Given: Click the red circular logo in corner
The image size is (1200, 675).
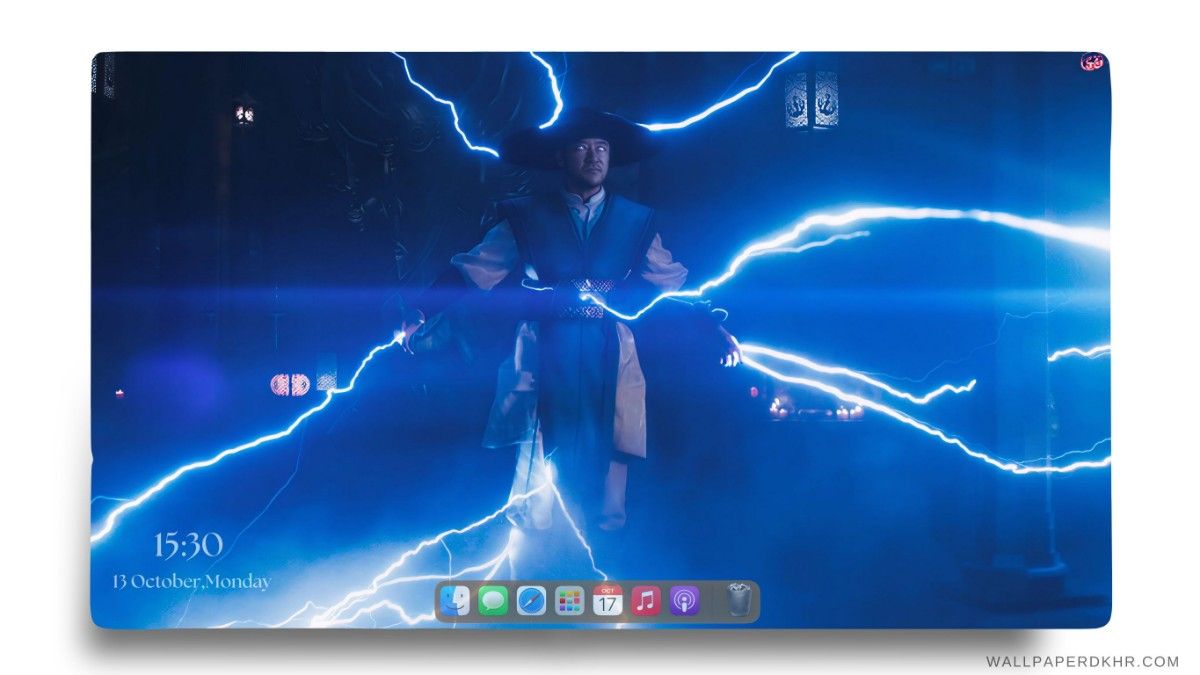Looking at the screenshot, I should (1092, 62).
